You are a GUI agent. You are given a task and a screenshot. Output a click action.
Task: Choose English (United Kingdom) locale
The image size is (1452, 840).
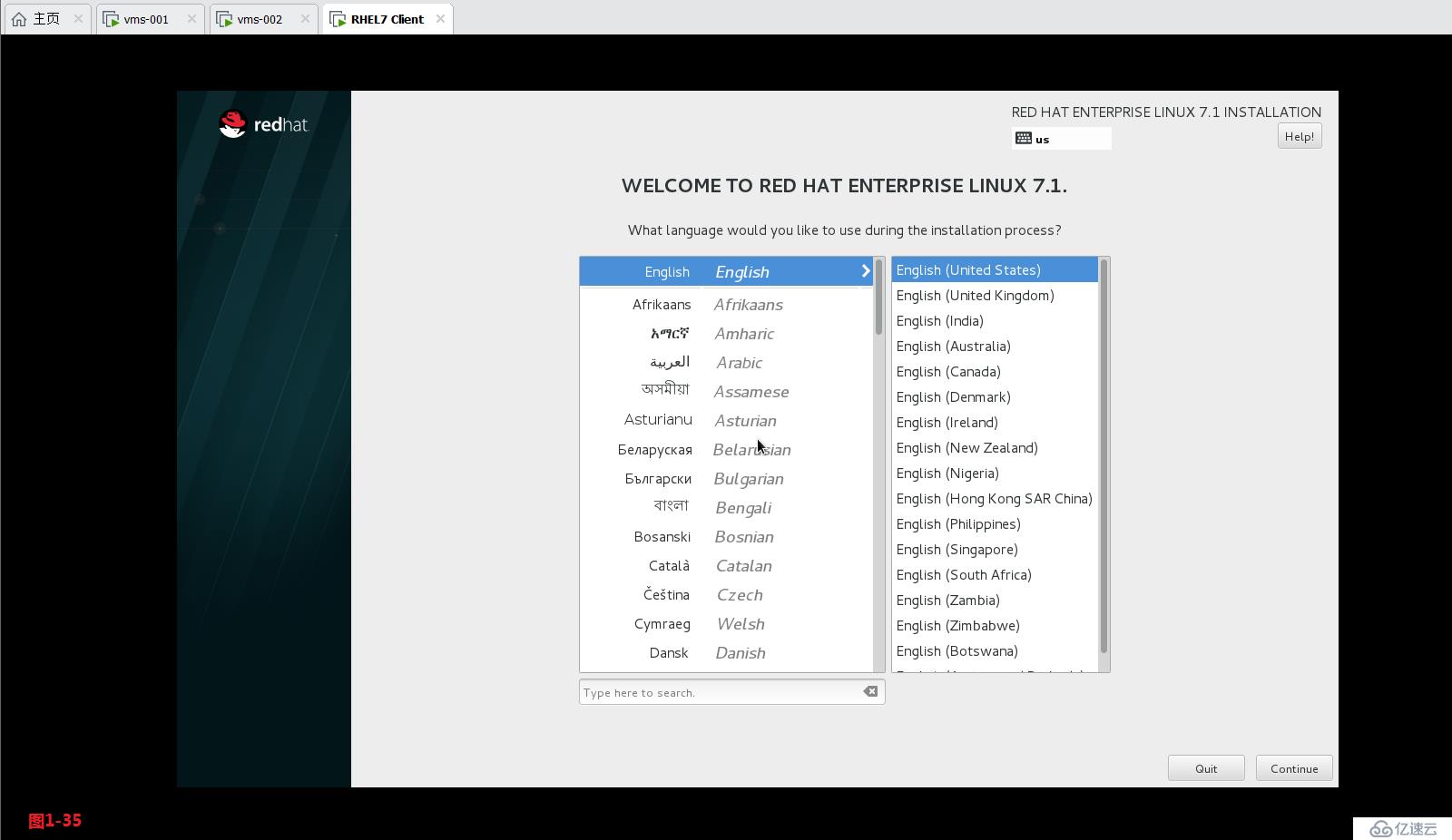coord(995,296)
